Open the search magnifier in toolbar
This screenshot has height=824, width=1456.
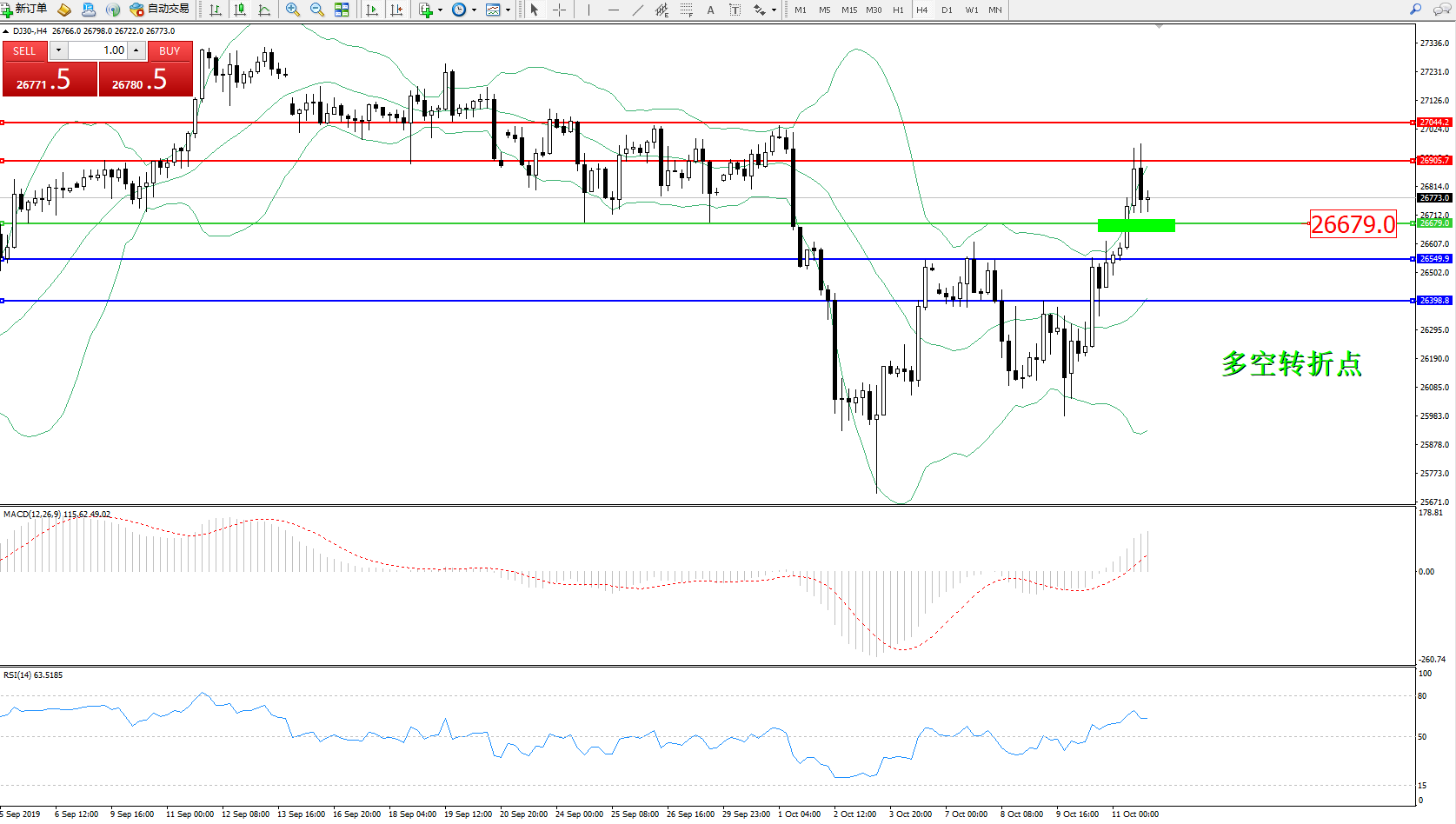(x=1416, y=10)
